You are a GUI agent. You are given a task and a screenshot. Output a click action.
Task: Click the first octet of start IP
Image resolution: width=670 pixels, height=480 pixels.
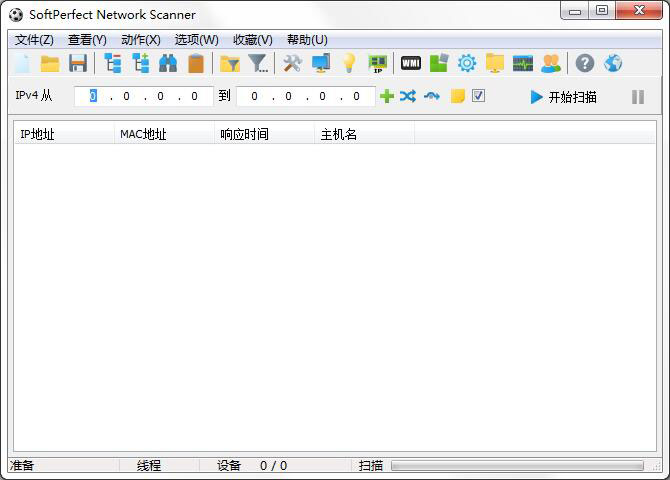[x=93, y=97]
